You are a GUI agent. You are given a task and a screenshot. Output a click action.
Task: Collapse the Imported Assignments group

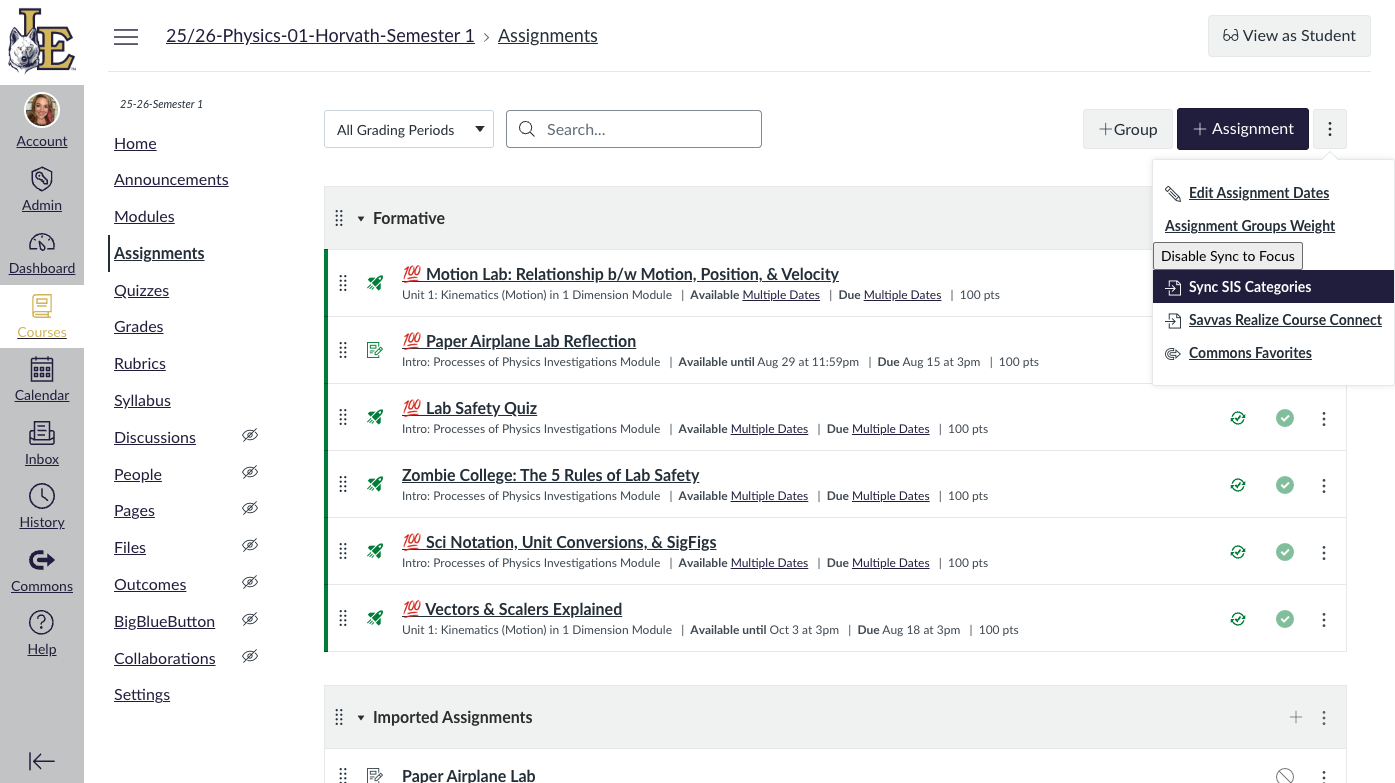[x=361, y=717]
